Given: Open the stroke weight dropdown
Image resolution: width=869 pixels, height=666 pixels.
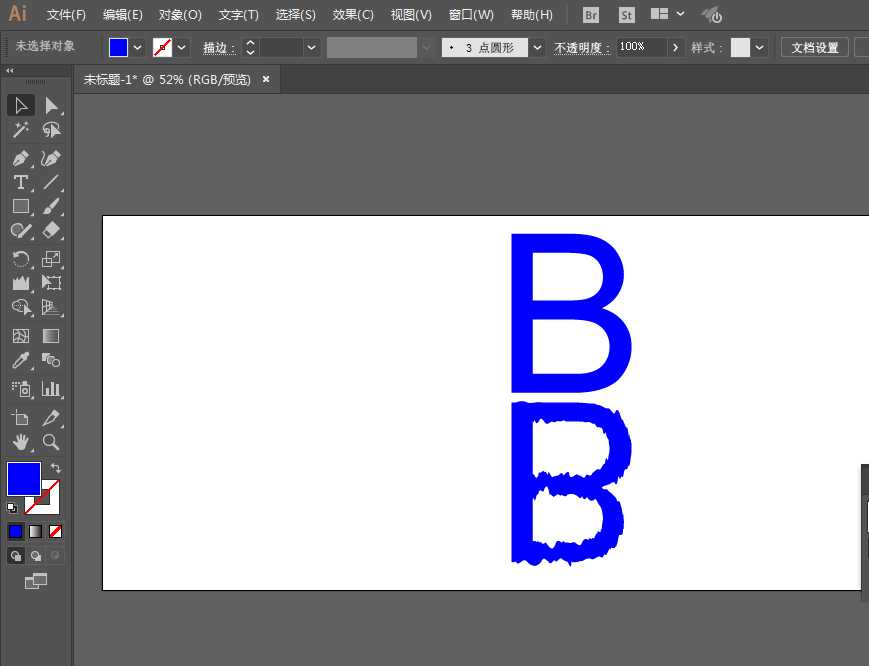Looking at the screenshot, I should 312,47.
